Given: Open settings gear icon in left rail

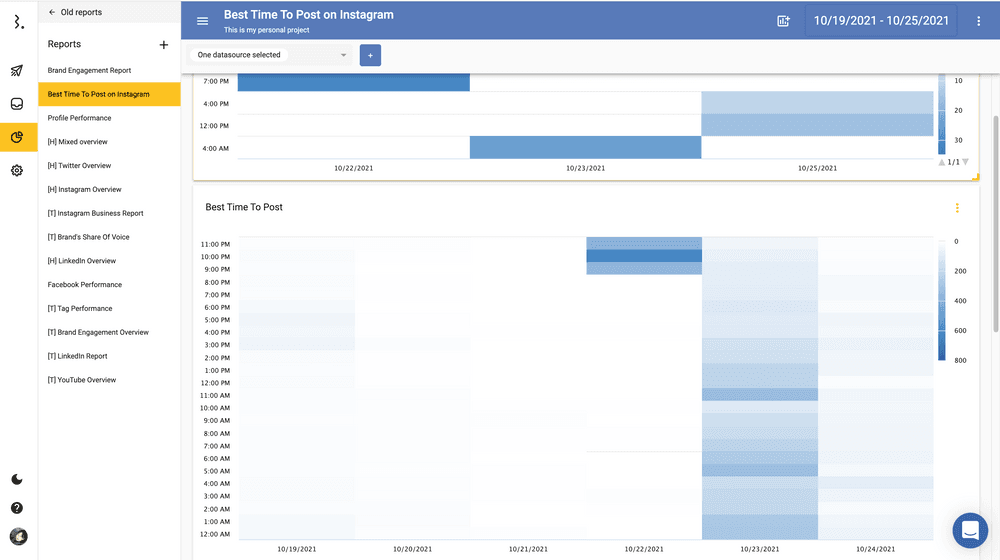Looking at the screenshot, I should tap(17, 171).
